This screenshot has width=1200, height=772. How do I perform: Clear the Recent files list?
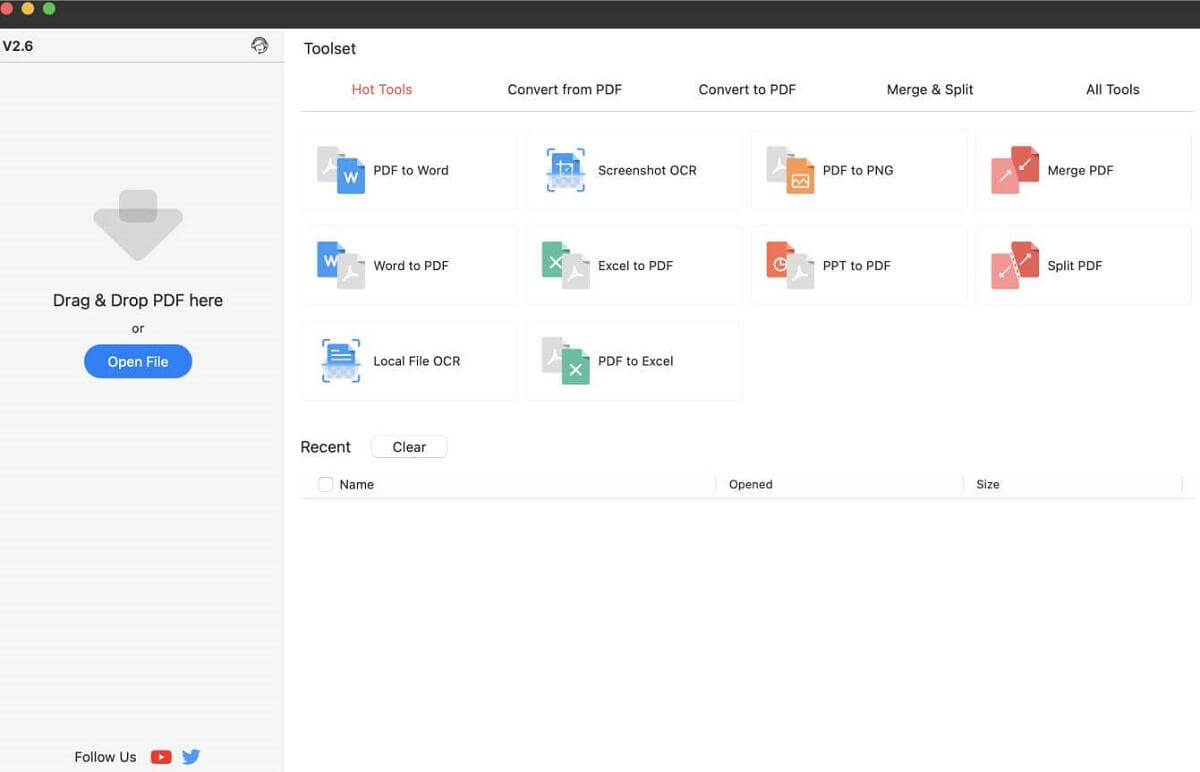point(409,446)
